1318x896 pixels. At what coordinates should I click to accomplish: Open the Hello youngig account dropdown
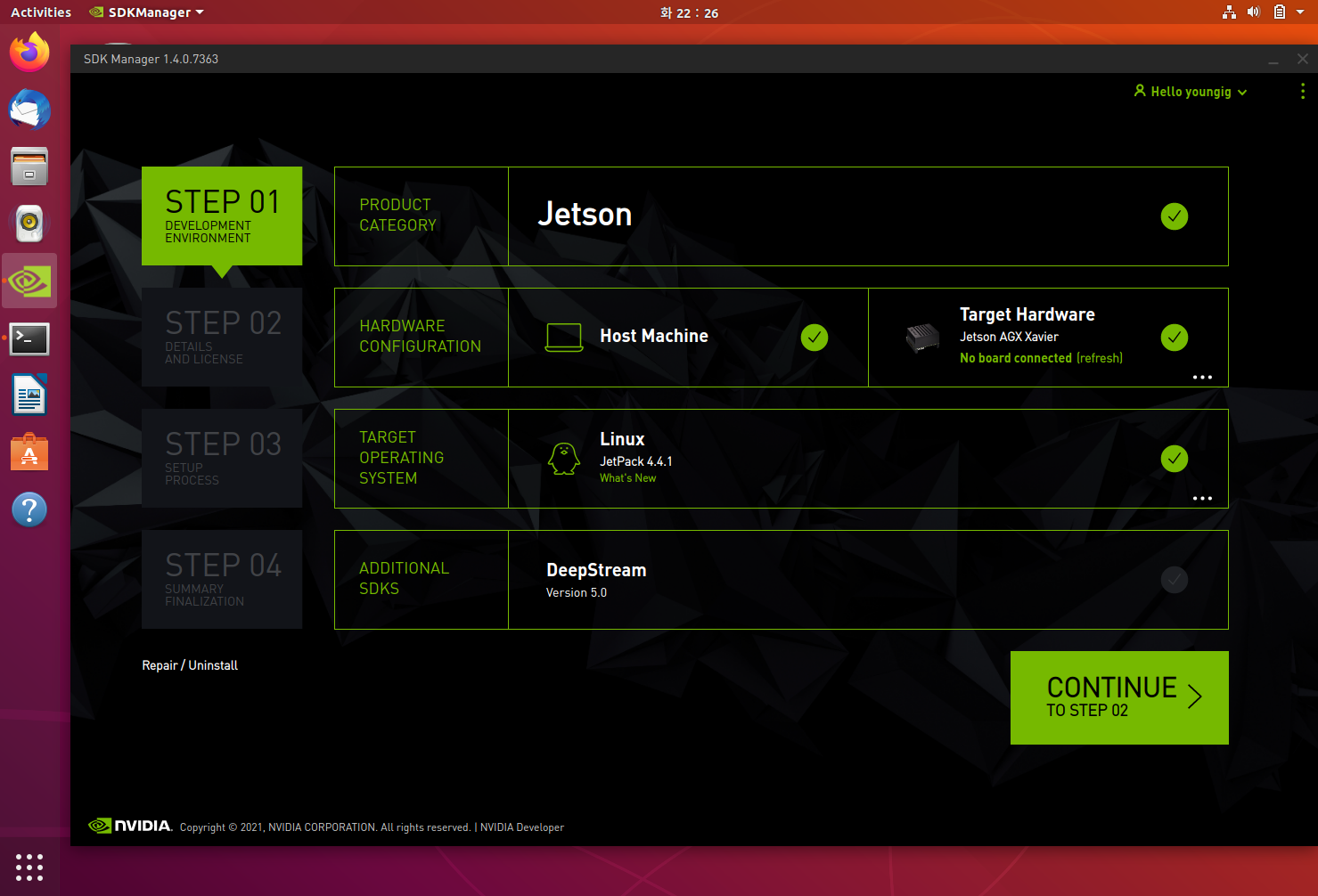[1191, 92]
